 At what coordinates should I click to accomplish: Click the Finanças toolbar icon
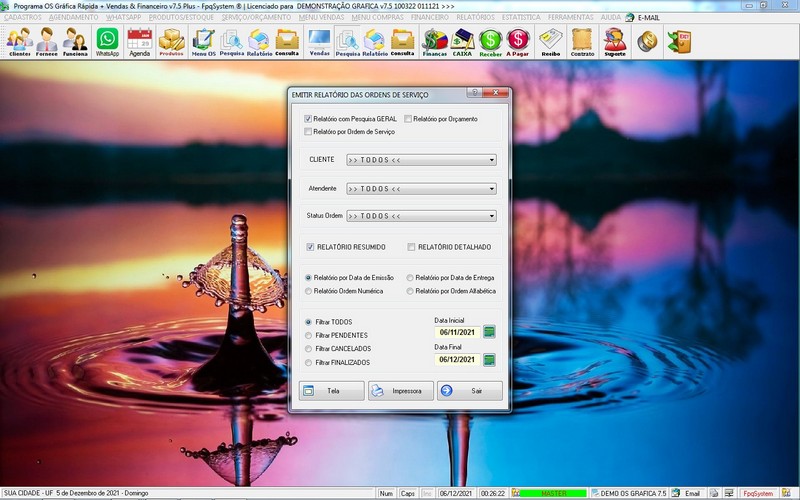(x=435, y=41)
